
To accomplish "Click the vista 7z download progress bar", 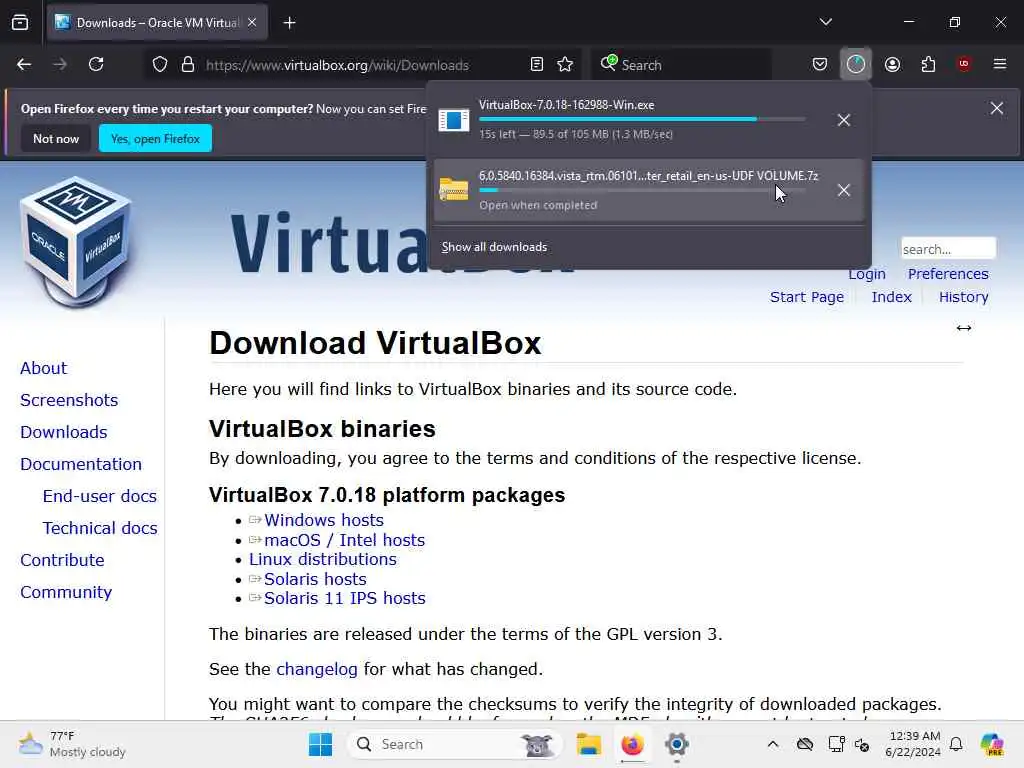I will pos(642,190).
